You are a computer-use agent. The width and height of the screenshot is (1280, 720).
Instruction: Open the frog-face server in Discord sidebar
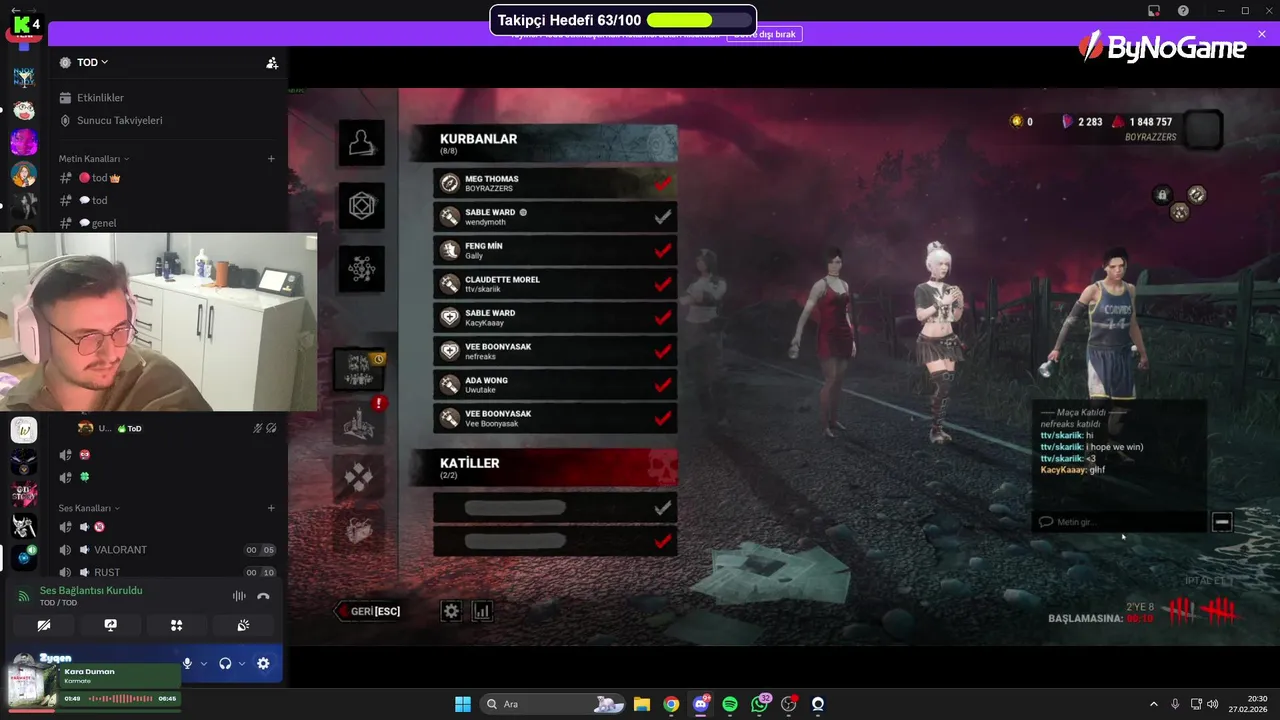[x=24, y=110]
